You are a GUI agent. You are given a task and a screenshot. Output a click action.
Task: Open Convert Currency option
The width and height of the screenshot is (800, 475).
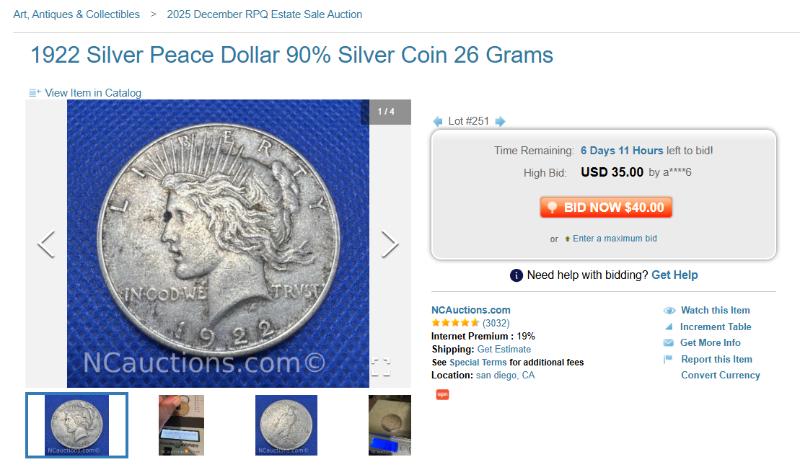(x=720, y=375)
